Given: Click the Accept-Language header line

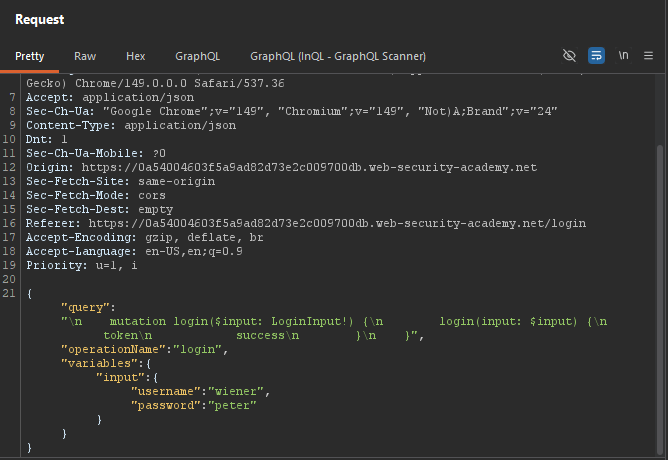Looking at the screenshot, I should pos(134,252).
